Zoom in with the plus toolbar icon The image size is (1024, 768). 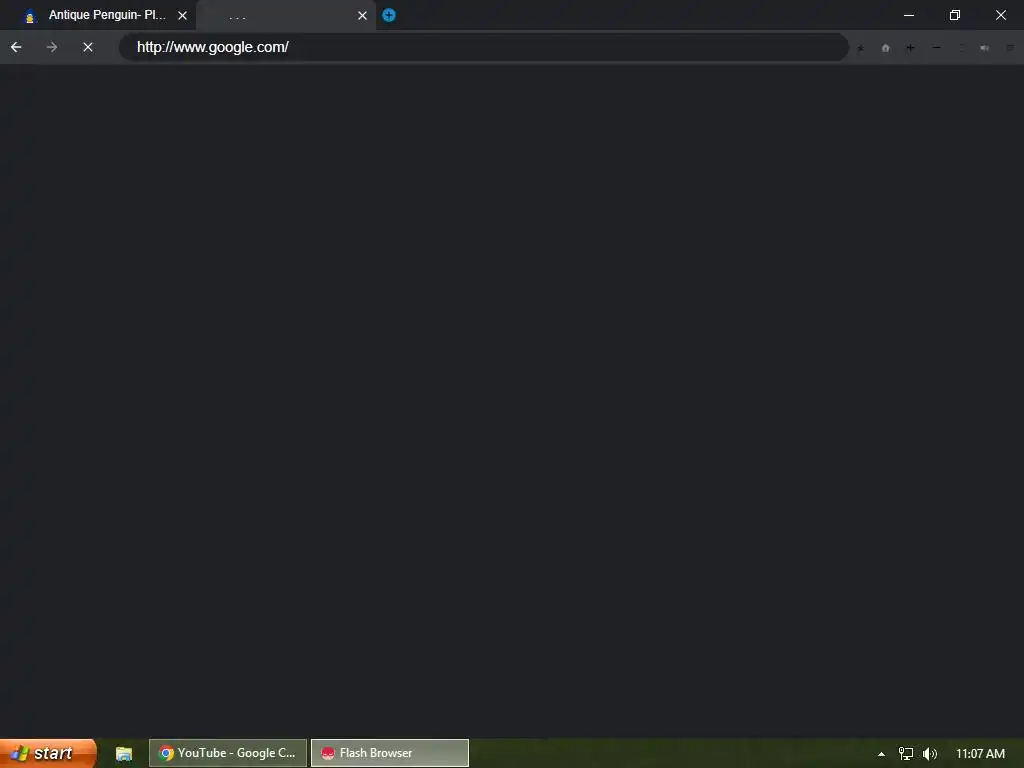point(910,48)
